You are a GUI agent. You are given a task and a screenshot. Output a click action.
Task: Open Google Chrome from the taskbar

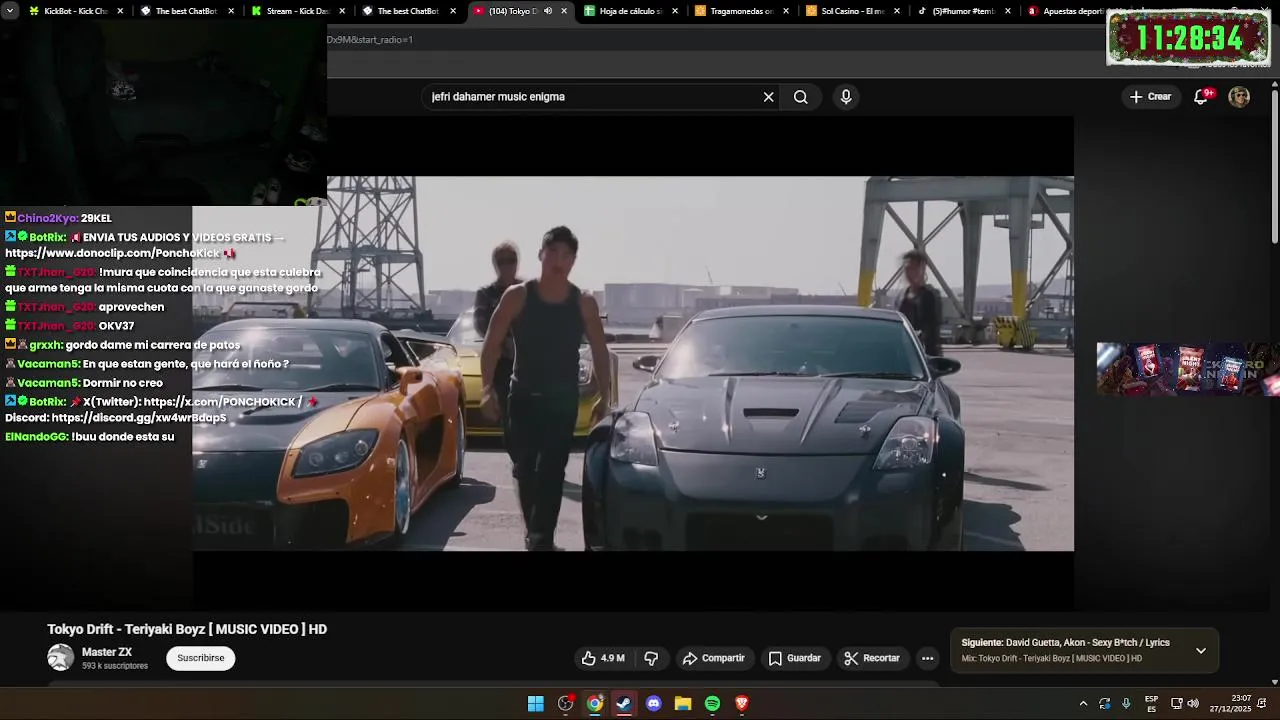pyautogui.click(x=595, y=704)
